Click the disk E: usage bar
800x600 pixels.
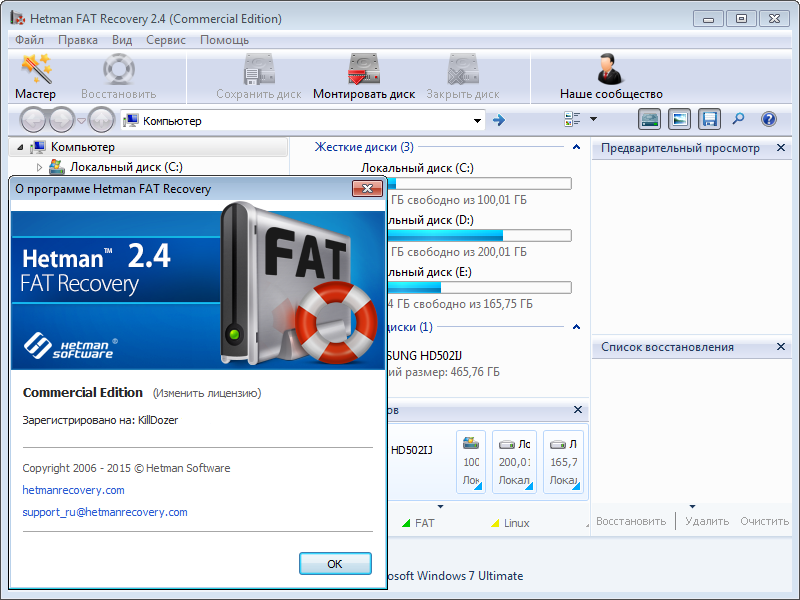click(x=479, y=288)
